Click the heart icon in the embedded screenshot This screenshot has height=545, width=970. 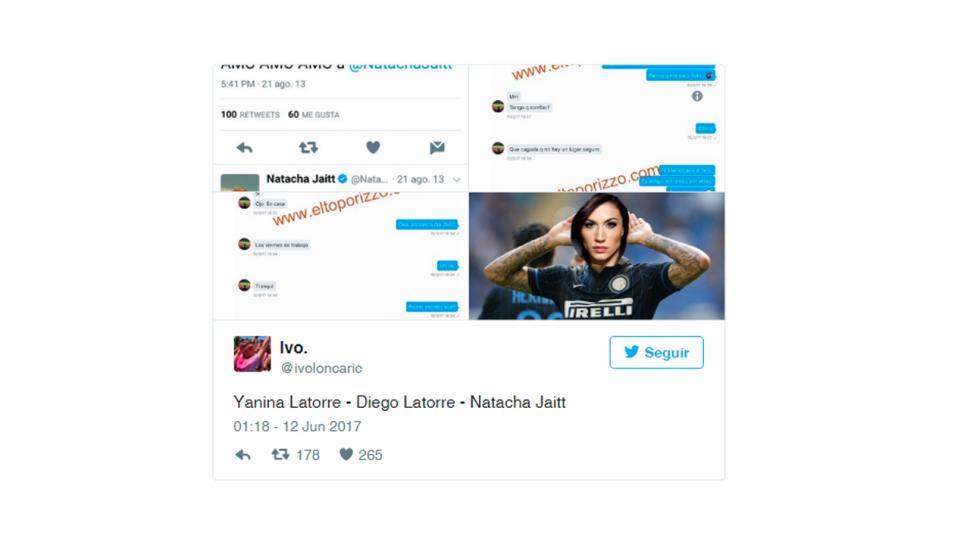373,147
